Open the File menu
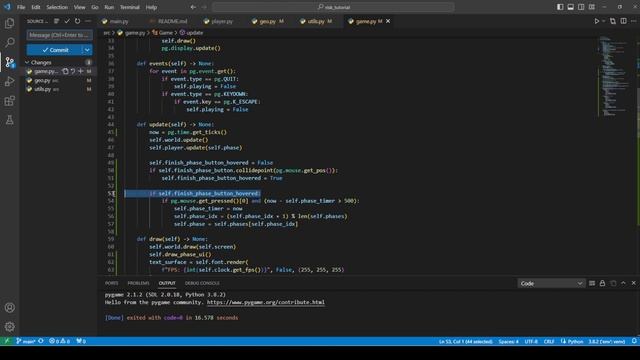 [21, 7]
